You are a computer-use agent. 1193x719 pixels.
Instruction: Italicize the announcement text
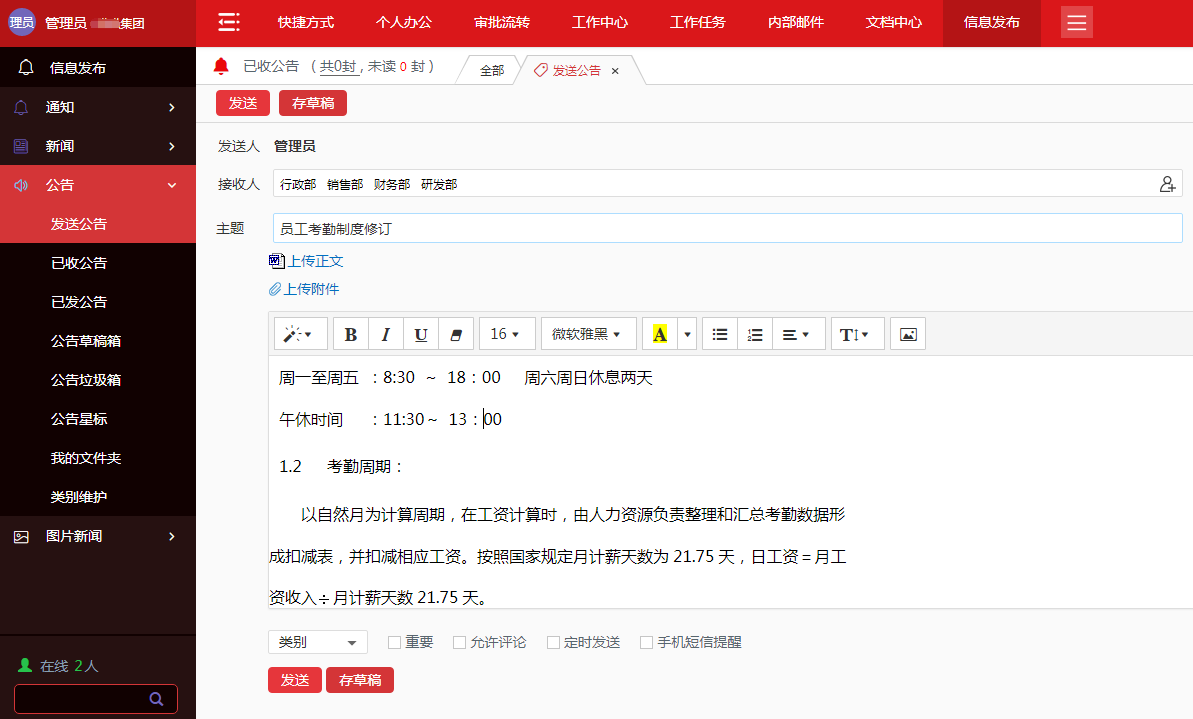[x=385, y=333]
